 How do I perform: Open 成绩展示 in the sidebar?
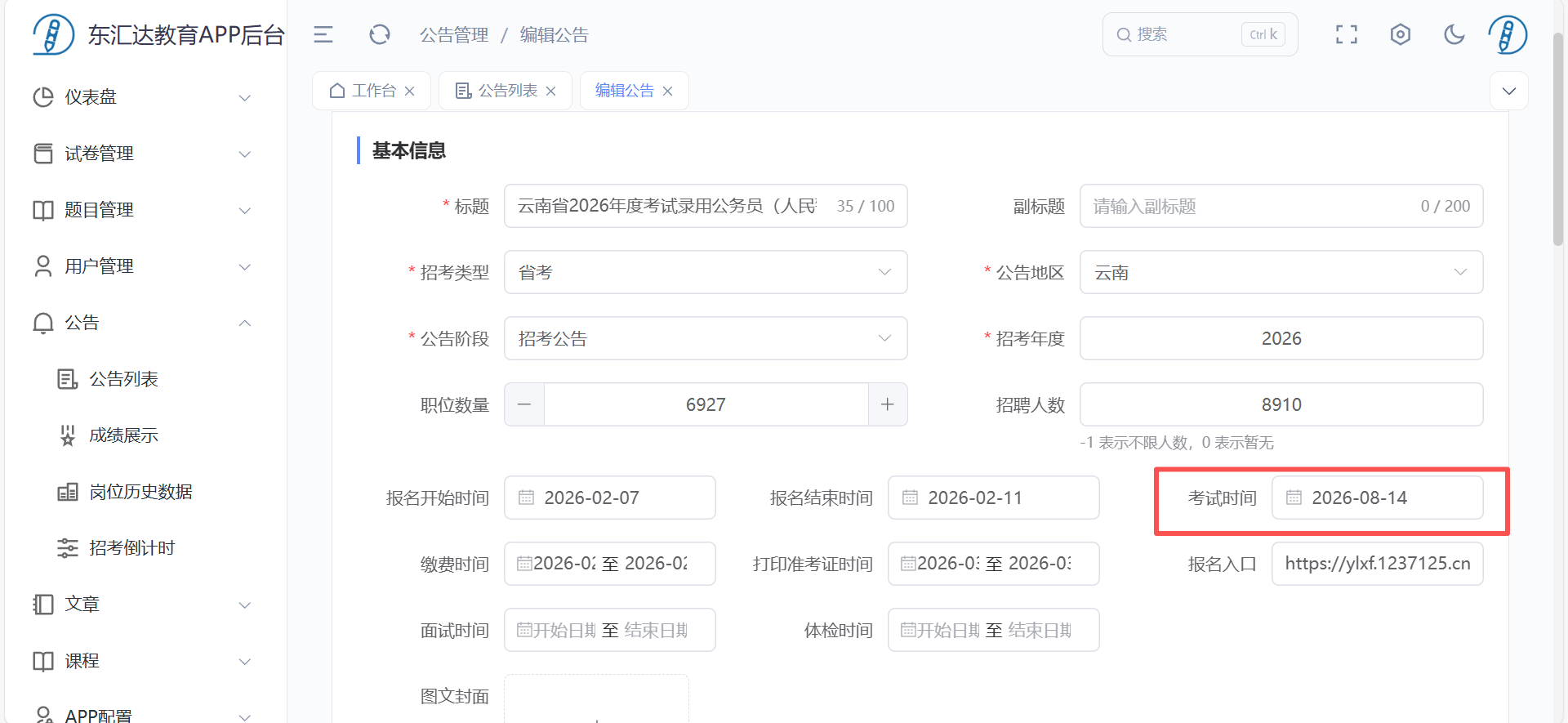(123, 435)
